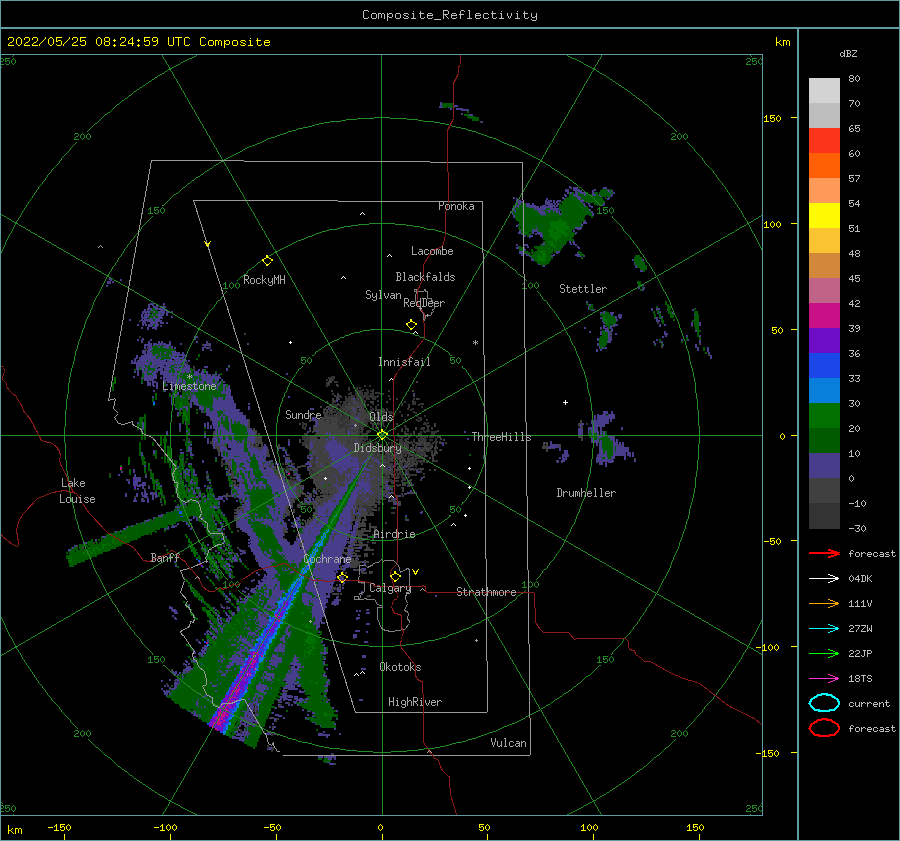
Task: Click the Airdrie town label
Action: point(394,534)
